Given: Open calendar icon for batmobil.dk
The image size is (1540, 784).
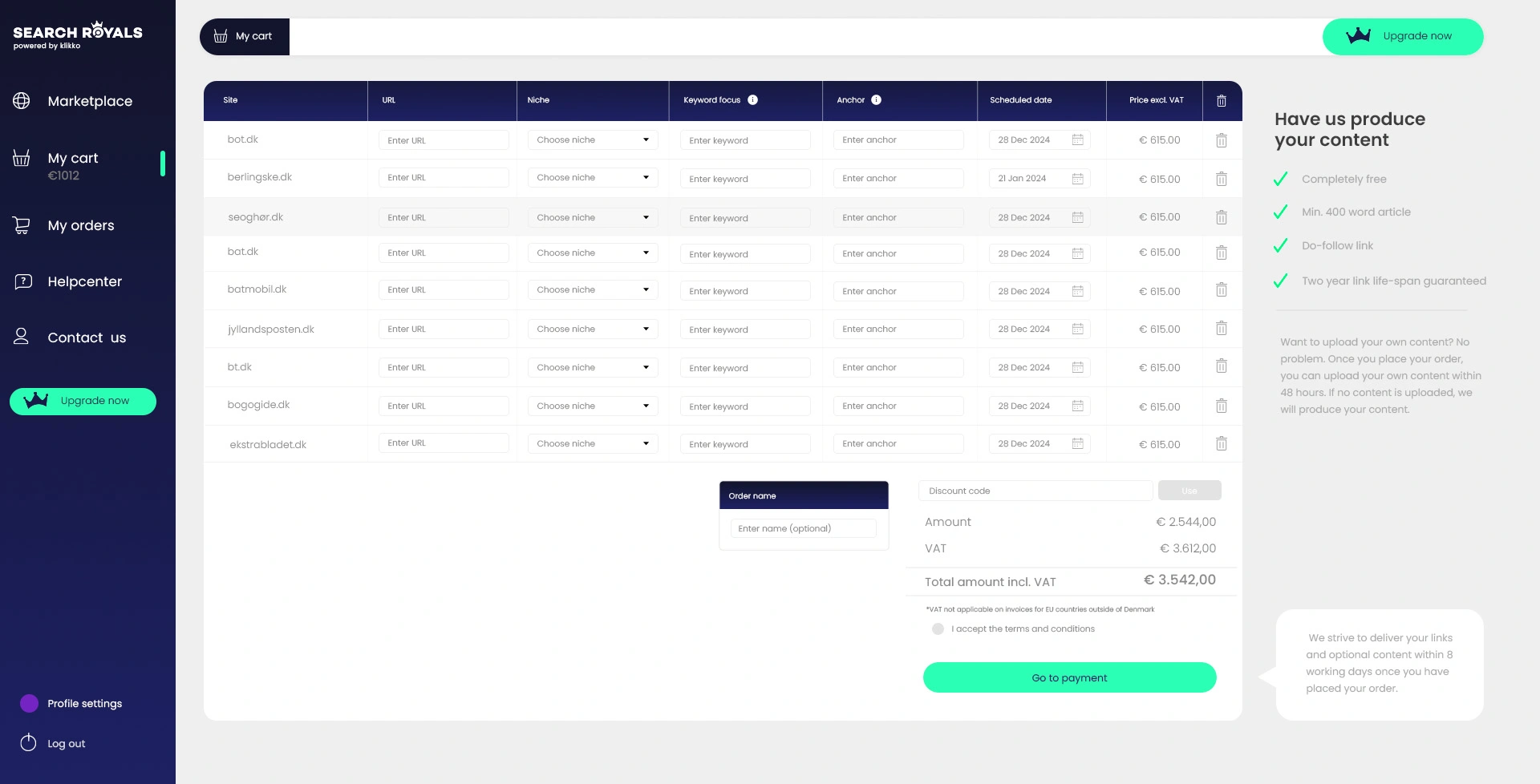Looking at the screenshot, I should [1077, 291].
